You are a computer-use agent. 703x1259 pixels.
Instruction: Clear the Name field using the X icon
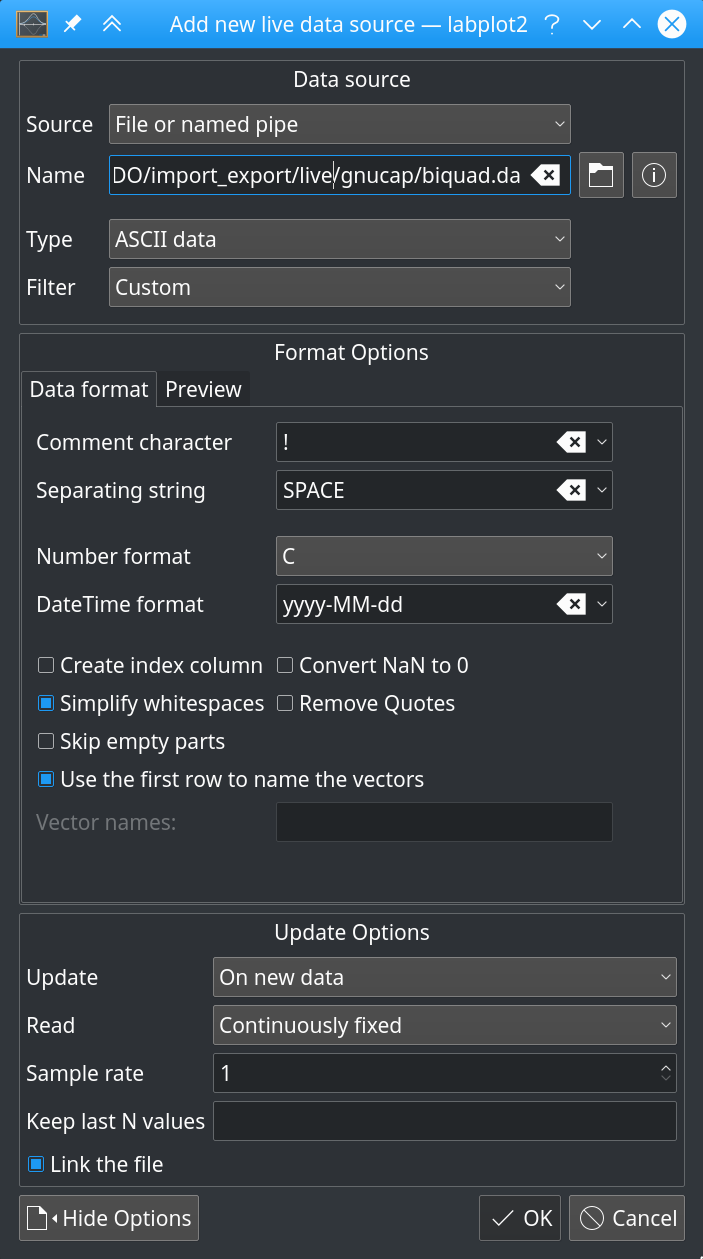coord(546,175)
